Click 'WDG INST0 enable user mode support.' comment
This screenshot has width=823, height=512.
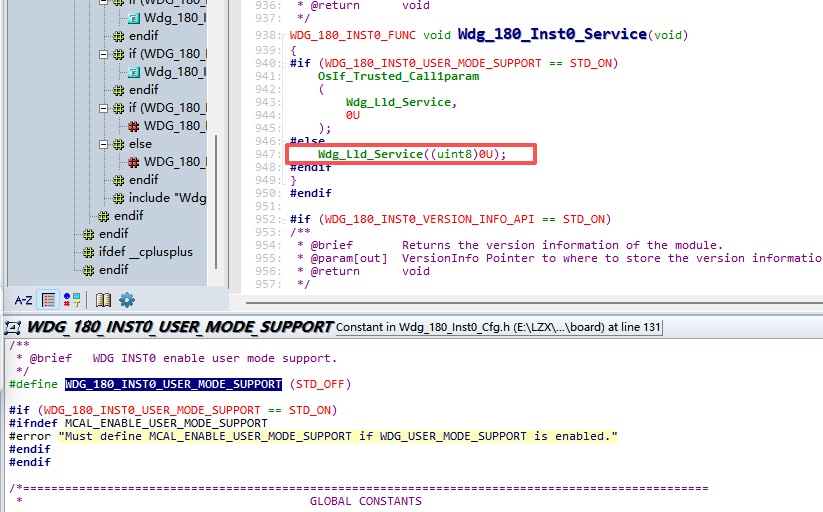215,358
